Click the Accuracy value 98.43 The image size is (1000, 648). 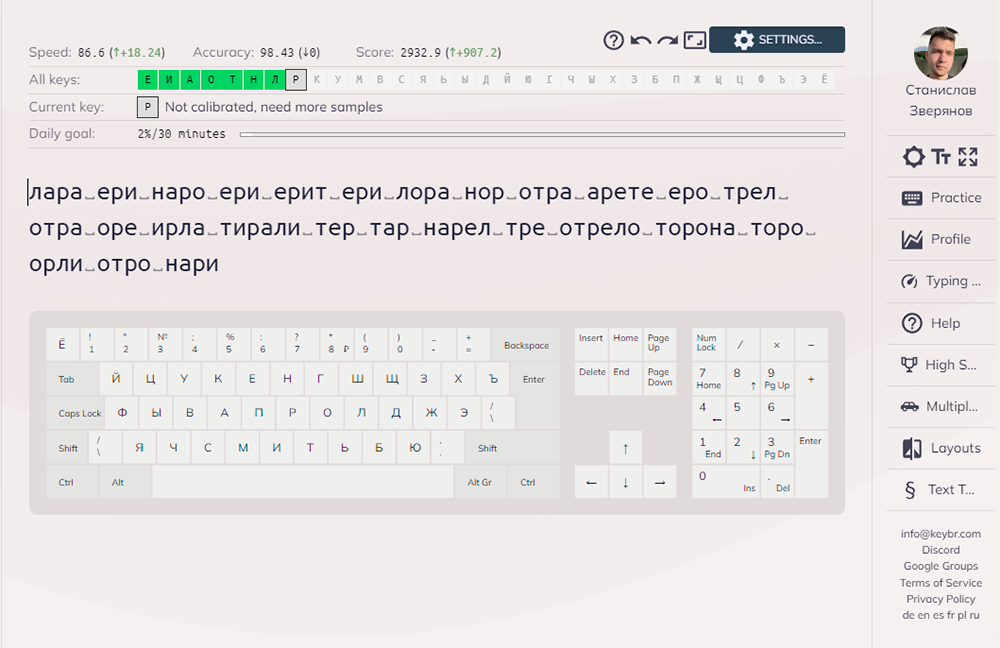pyautogui.click(x=277, y=52)
